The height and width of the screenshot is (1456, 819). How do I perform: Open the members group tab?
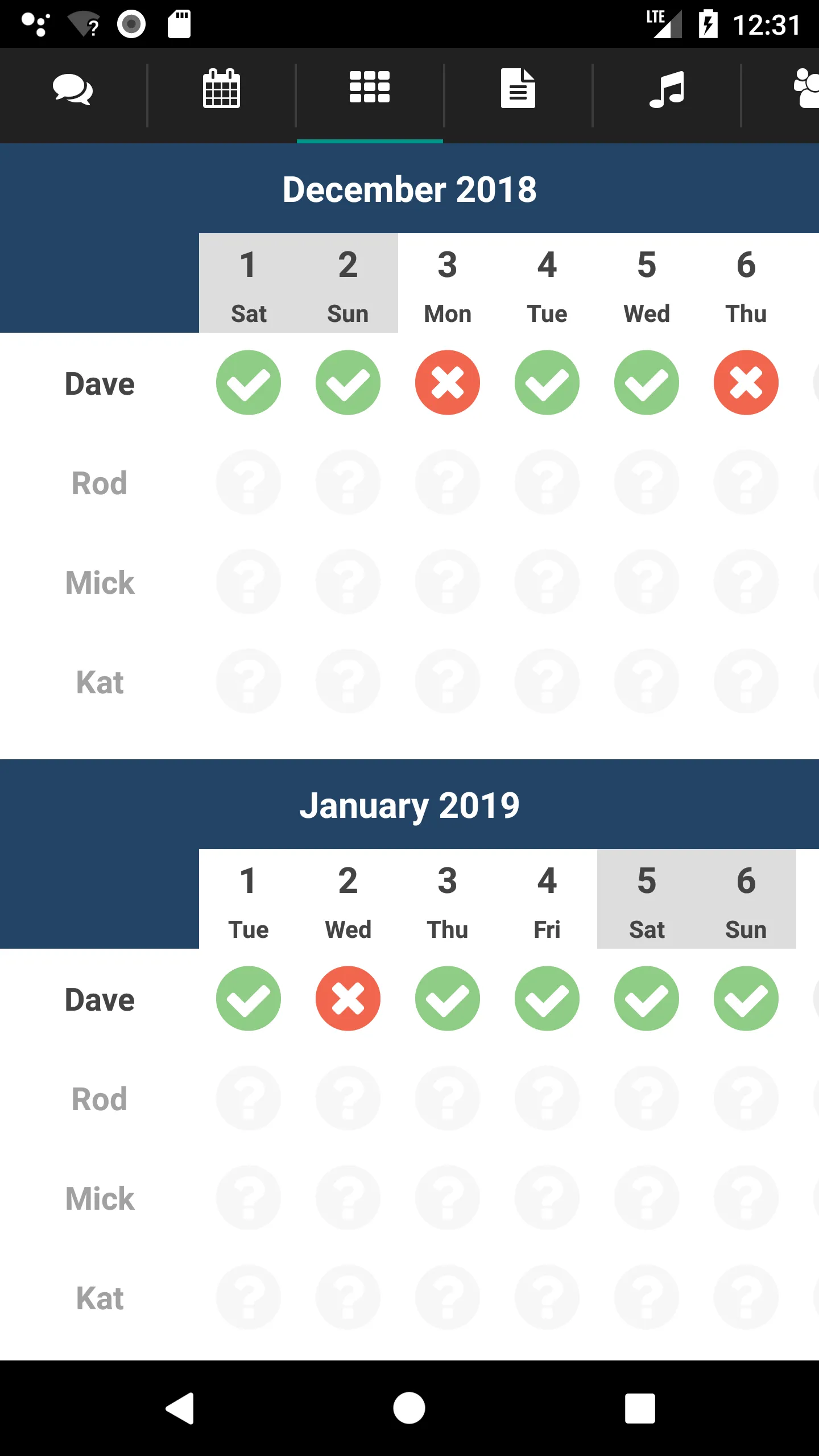(x=806, y=88)
